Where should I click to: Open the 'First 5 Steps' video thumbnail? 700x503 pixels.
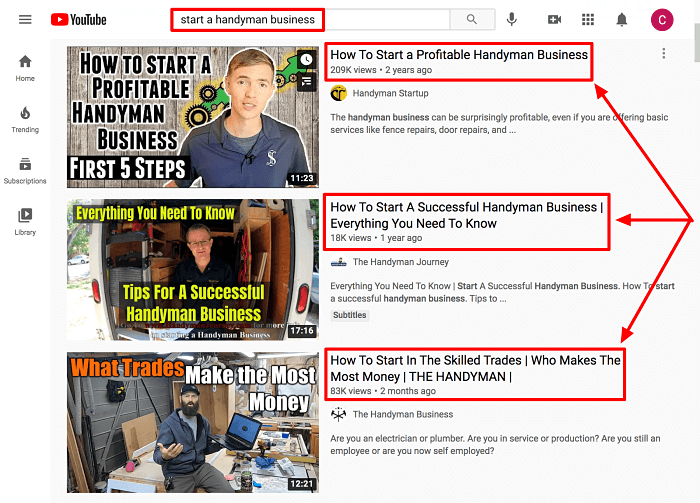coord(193,117)
